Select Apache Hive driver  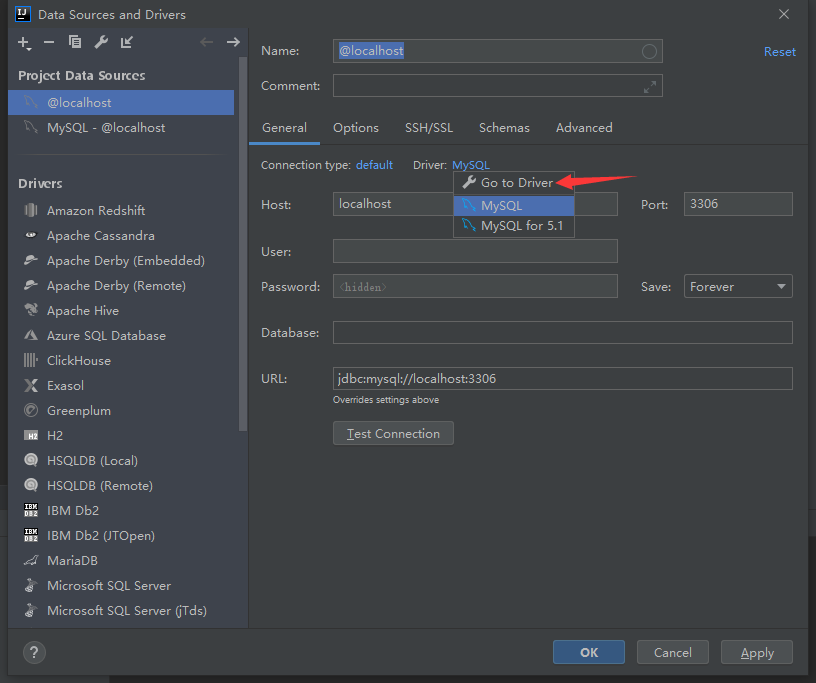(x=121, y=310)
